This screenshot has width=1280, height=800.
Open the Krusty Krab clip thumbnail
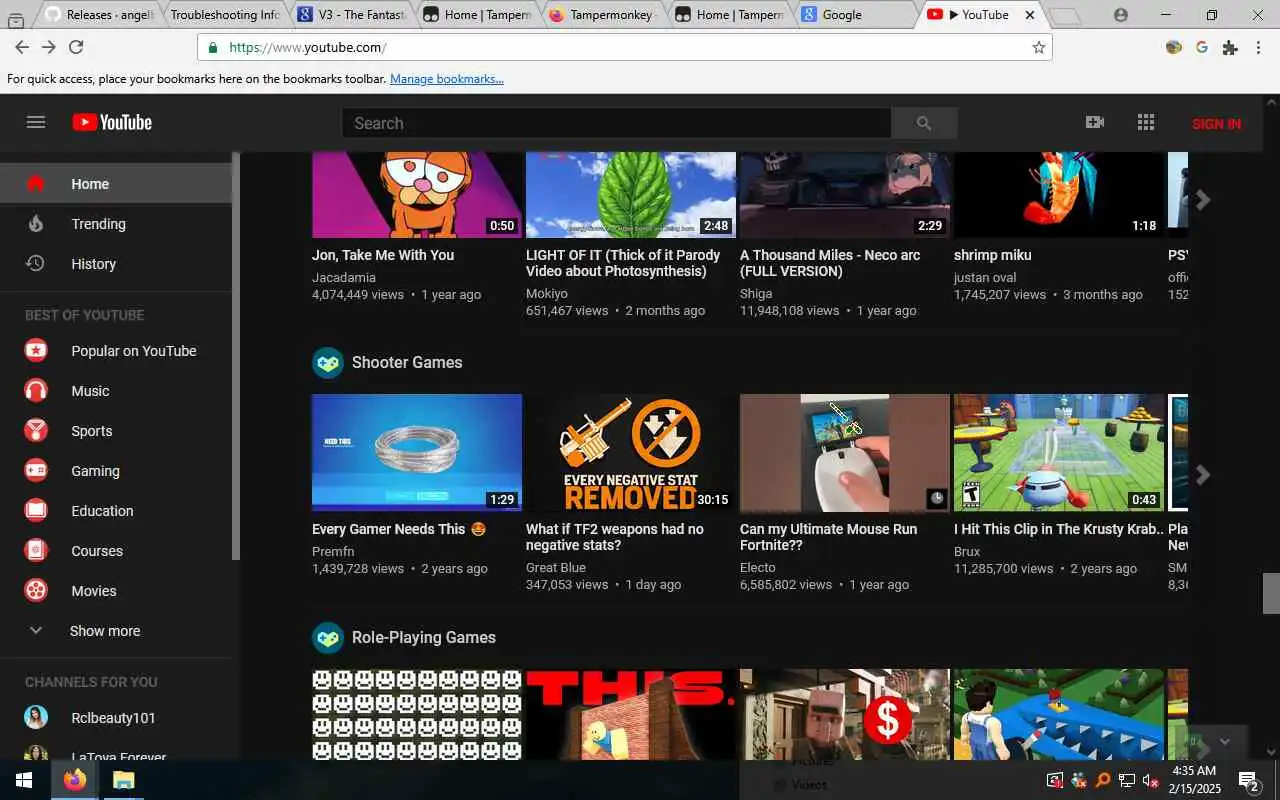1059,452
